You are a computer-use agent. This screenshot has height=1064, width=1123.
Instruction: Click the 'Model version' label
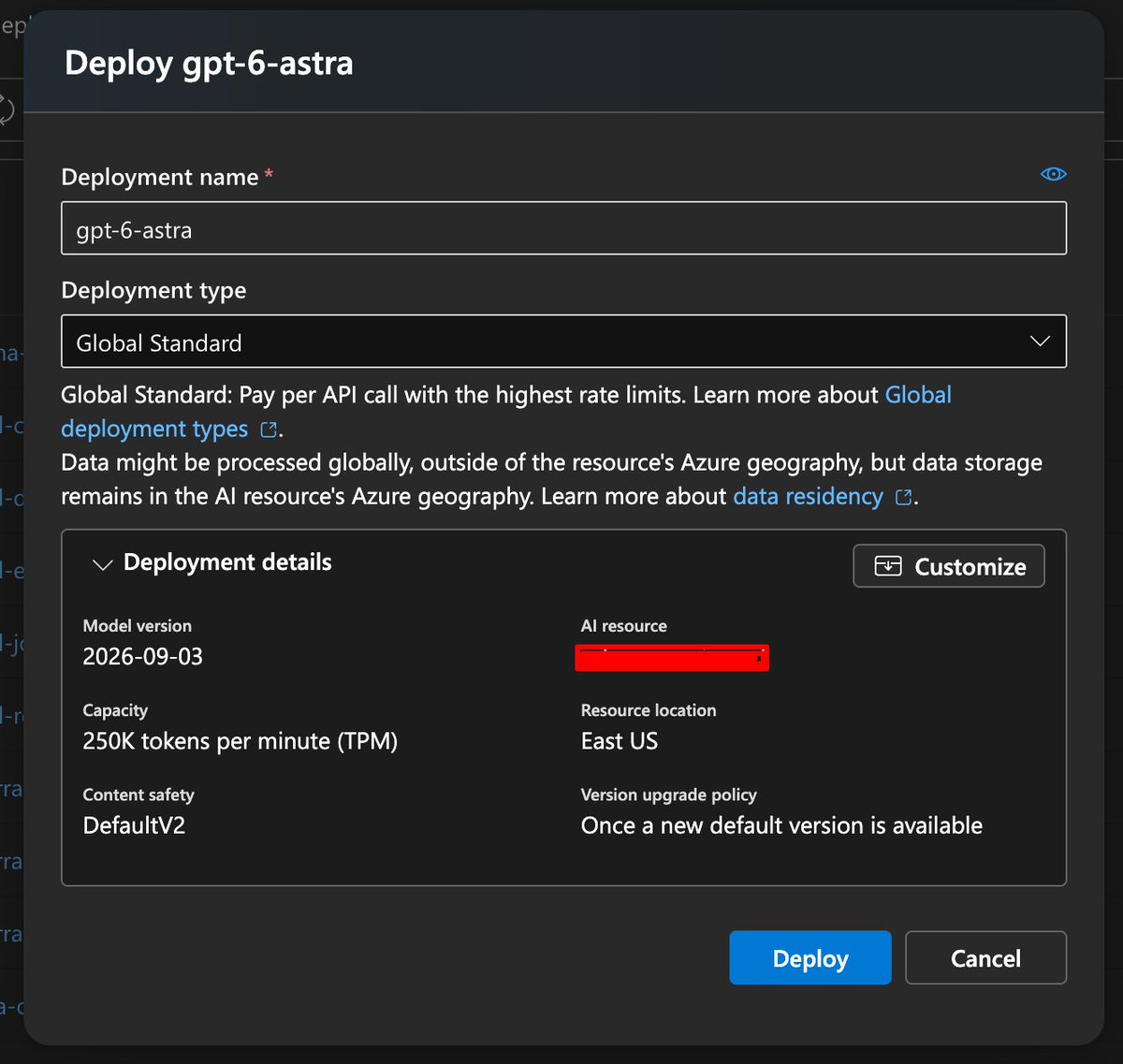click(137, 626)
